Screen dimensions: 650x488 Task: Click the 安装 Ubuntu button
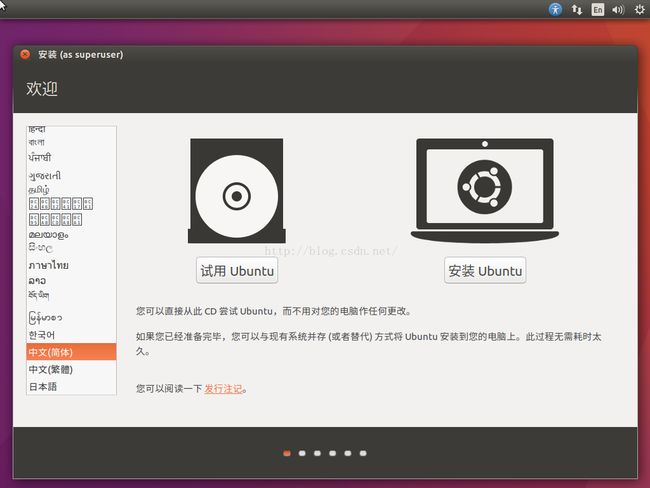pyautogui.click(x=485, y=271)
